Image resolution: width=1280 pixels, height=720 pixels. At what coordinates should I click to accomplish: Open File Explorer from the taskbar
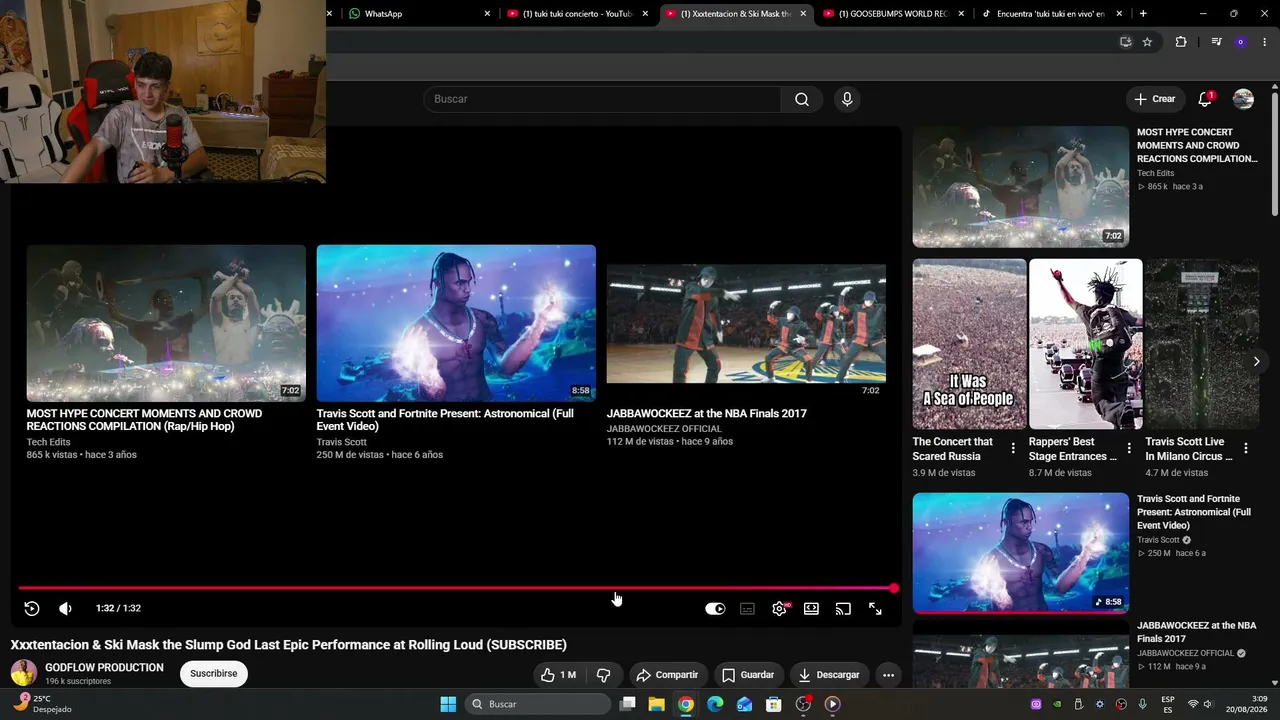pos(656,704)
